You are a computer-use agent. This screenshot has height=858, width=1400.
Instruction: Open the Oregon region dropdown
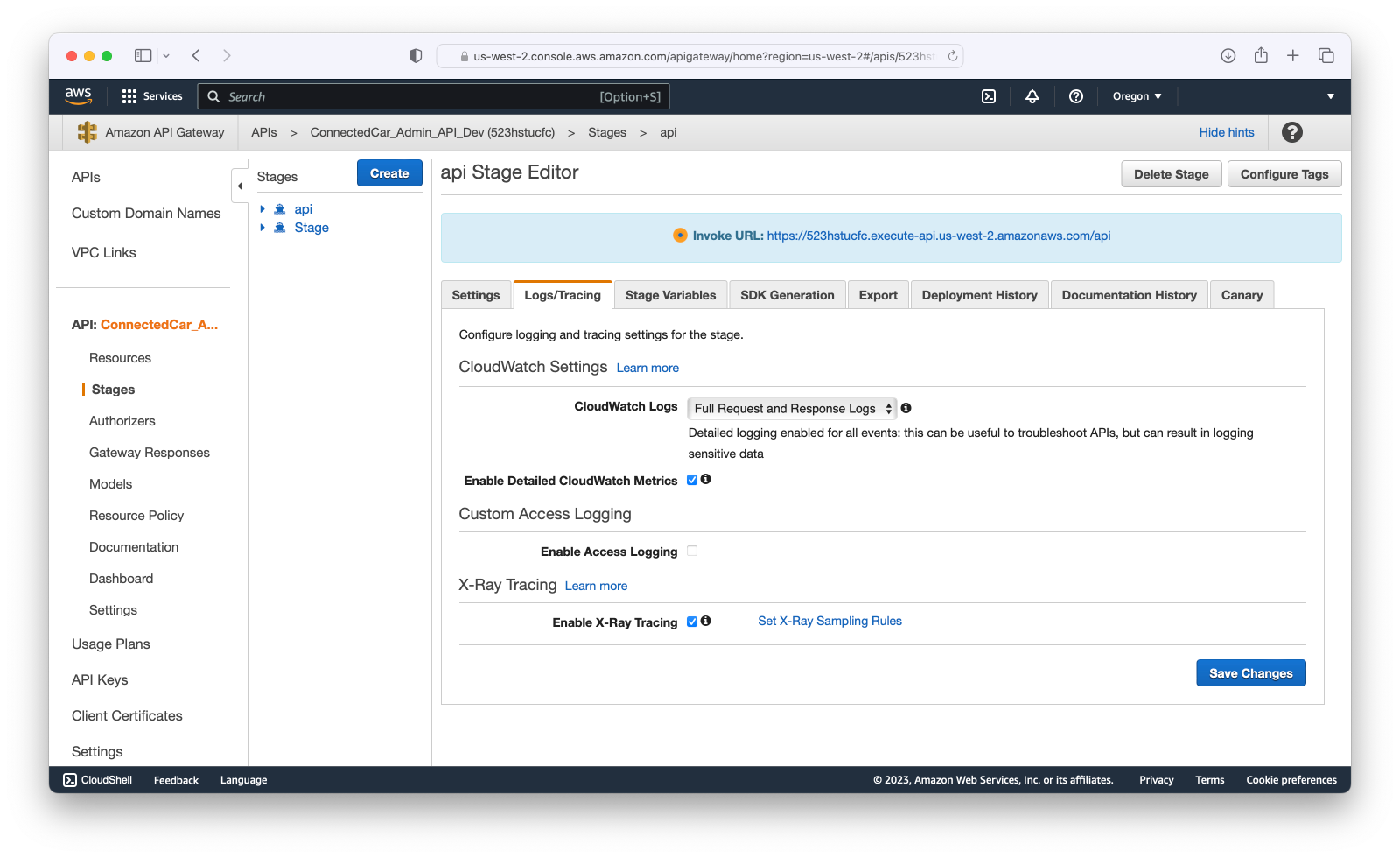[x=1137, y=96]
